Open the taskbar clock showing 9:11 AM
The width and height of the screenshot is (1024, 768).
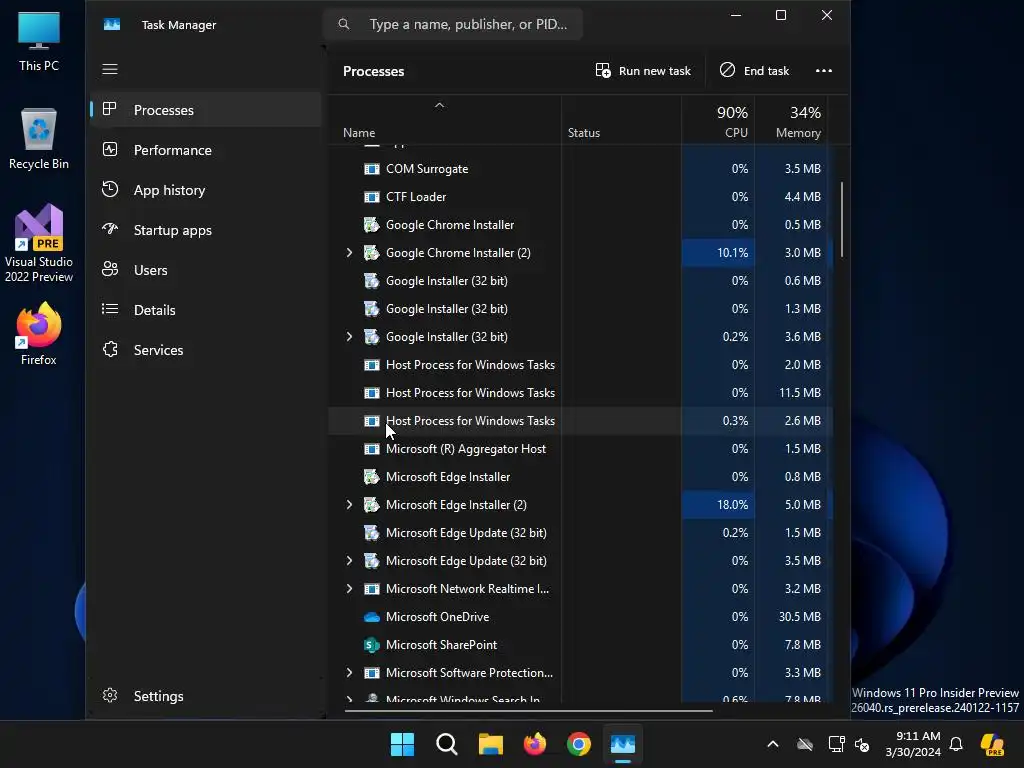pos(912,744)
